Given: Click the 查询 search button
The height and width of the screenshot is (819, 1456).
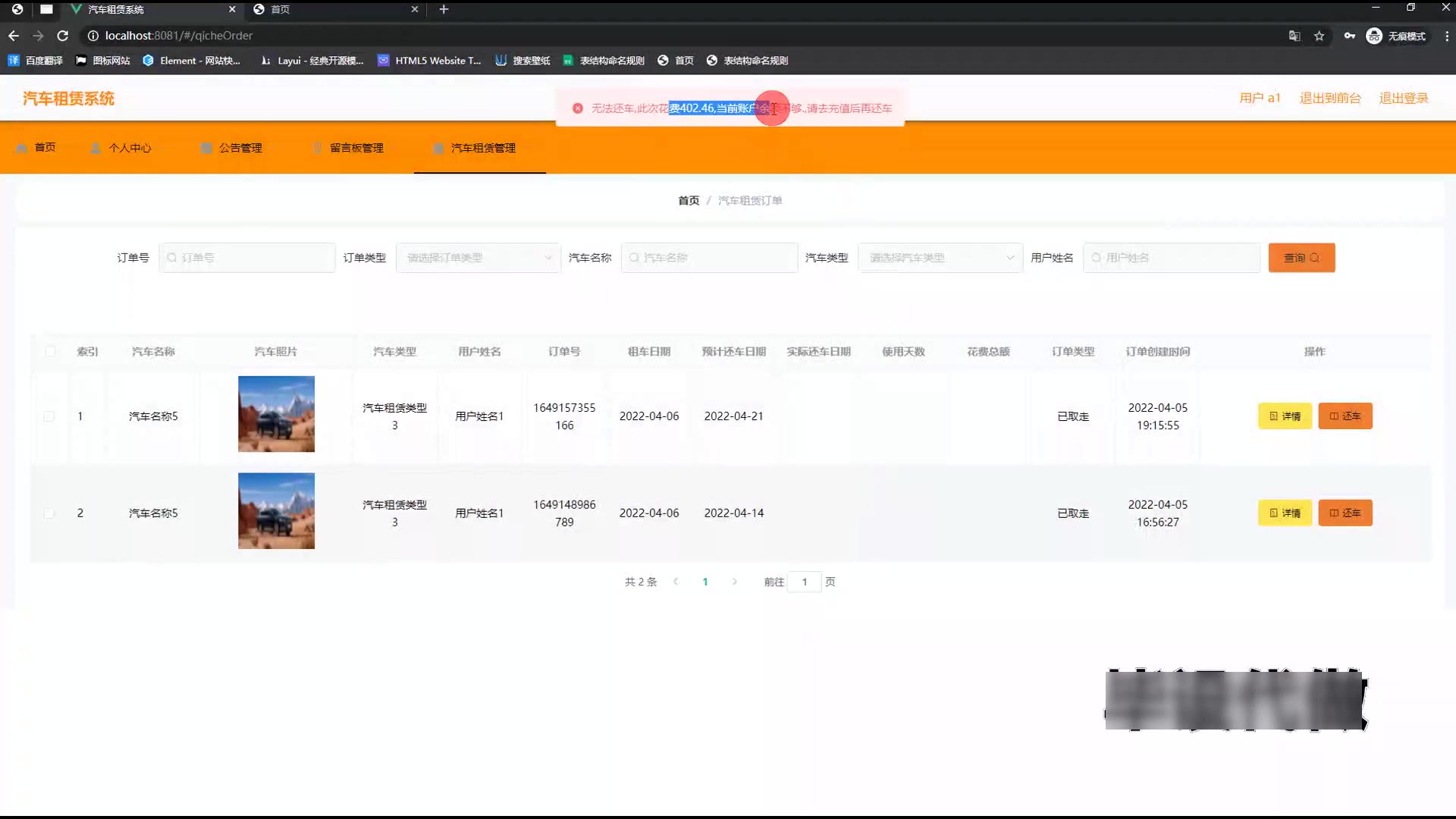Looking at the screenshot, I should [x=1301, y=258].
